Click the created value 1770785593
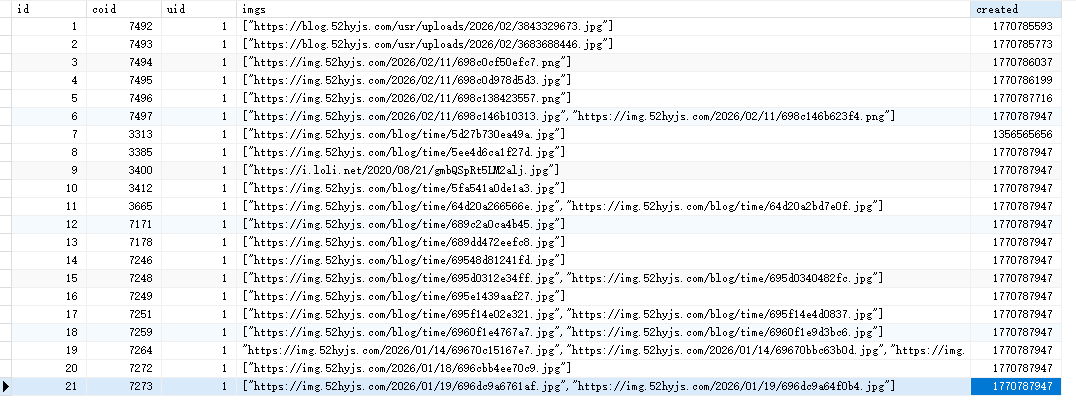Viewport: 1076px width, 406px height. [1022, 26]
